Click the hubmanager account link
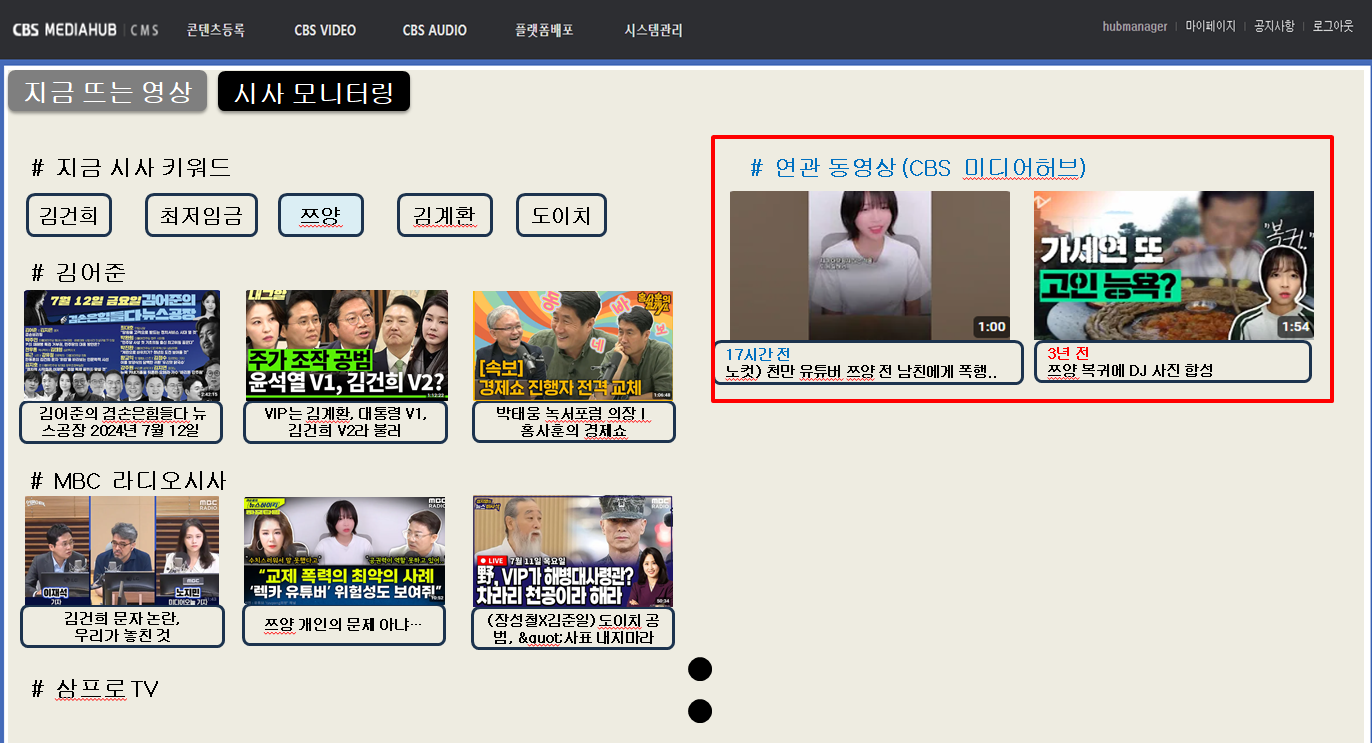The width and height of the screenshot is (1372, 743). (x=1135, y=26)
